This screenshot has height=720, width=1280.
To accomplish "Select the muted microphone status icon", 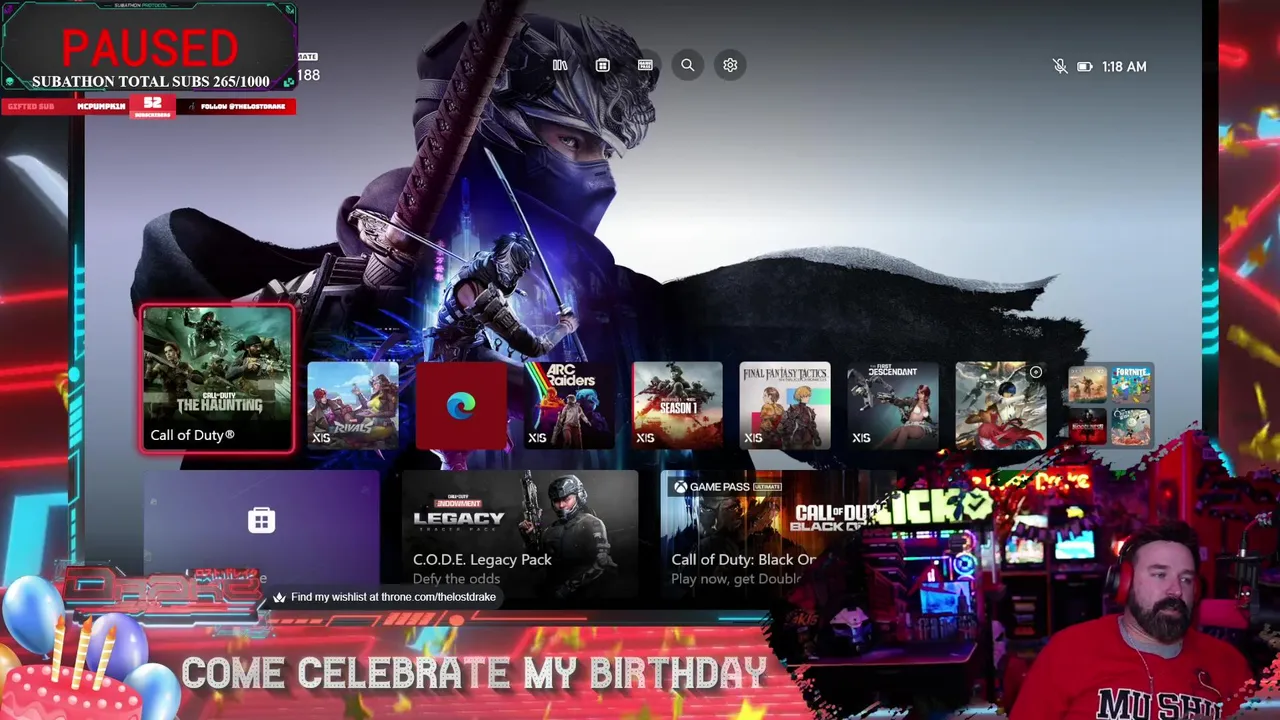I will click(x=1060, y=66).
